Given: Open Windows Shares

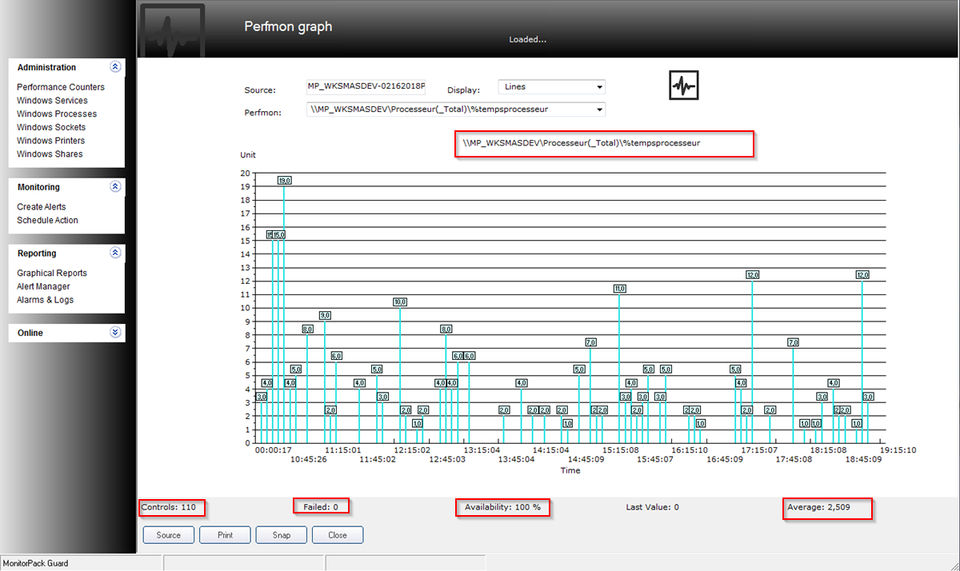Looking at the screenshot, I should coord(50,154).
